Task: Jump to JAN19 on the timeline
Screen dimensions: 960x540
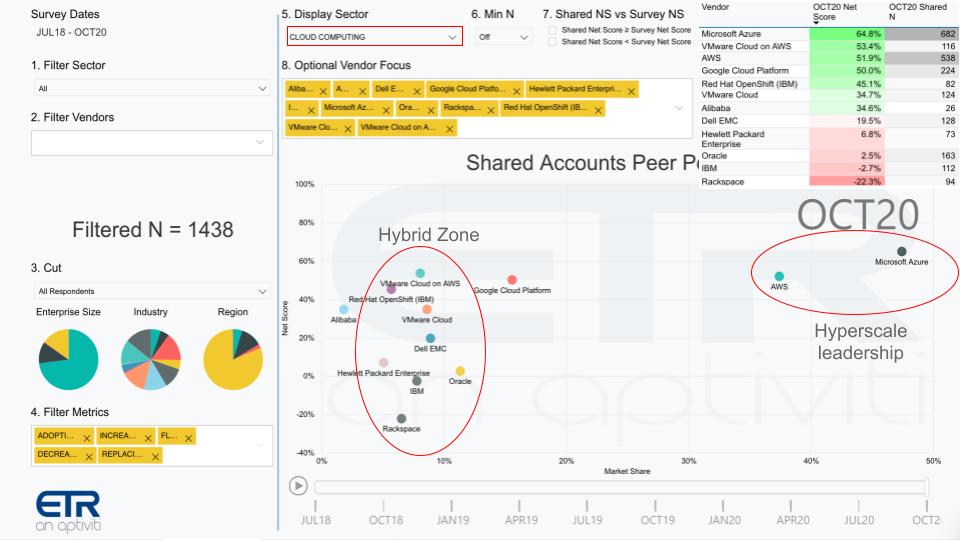Action: 452,520
